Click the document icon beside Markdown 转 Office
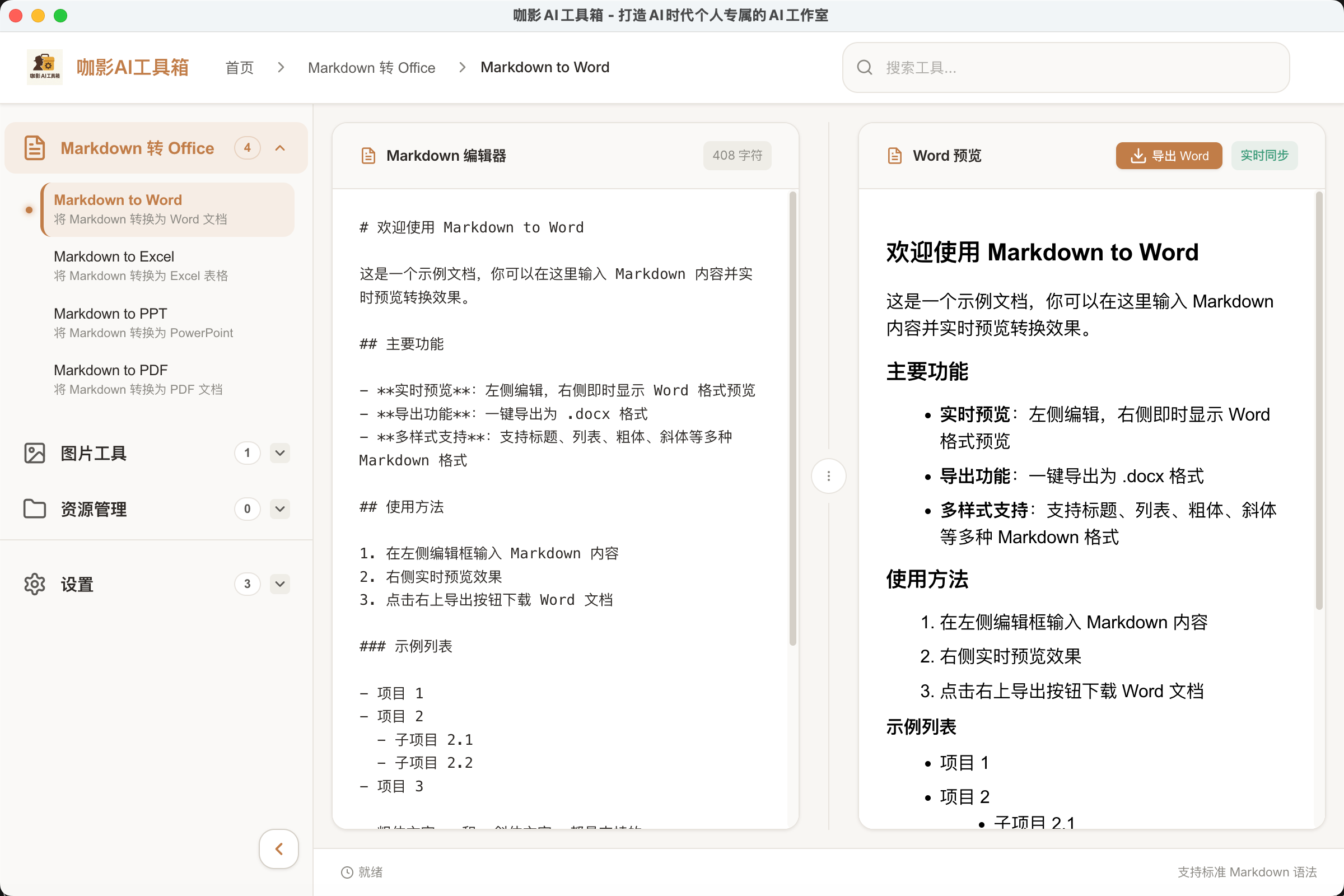This screenshot has width=1344, height=896. pyautogui.click(x=34, y=147)
